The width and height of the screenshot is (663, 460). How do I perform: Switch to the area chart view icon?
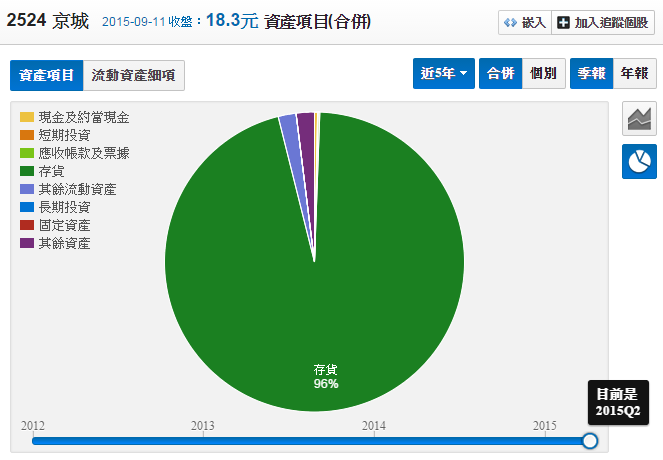click(x=639, y=119)
